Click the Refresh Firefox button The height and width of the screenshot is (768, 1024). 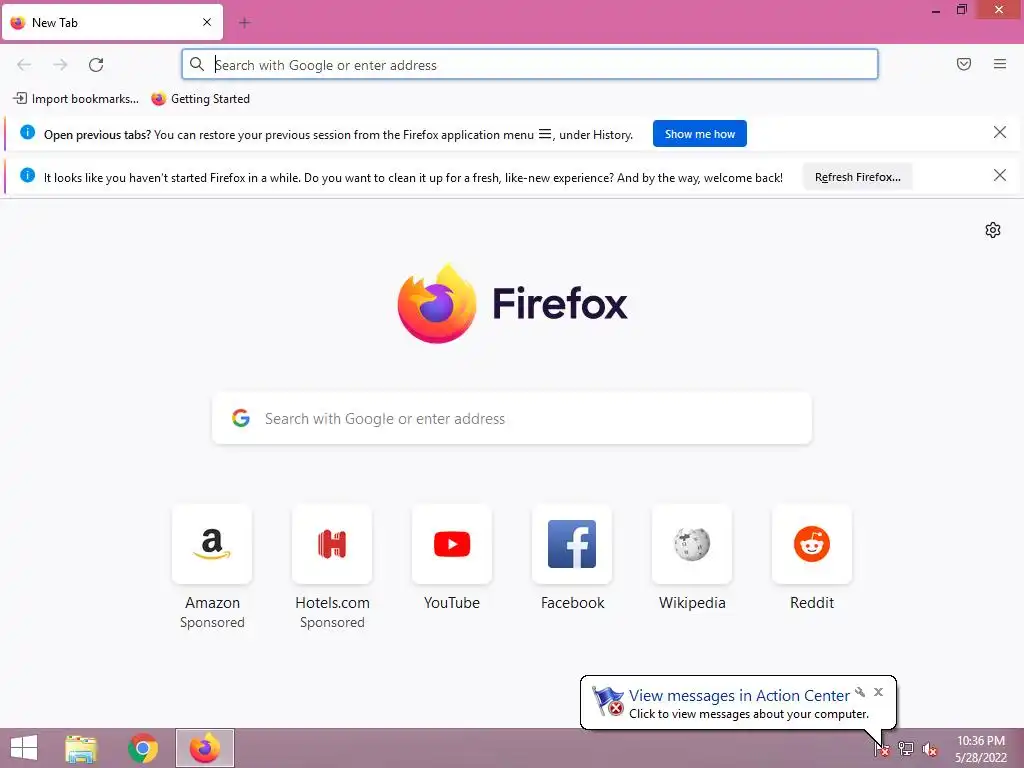pos(857,177)
